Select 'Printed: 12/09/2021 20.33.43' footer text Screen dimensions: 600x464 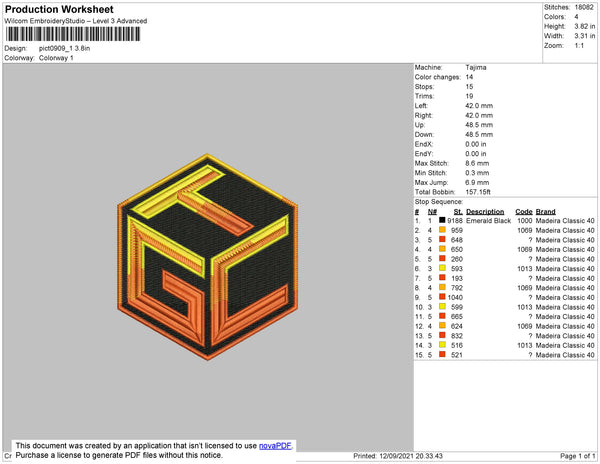point(398,456)
